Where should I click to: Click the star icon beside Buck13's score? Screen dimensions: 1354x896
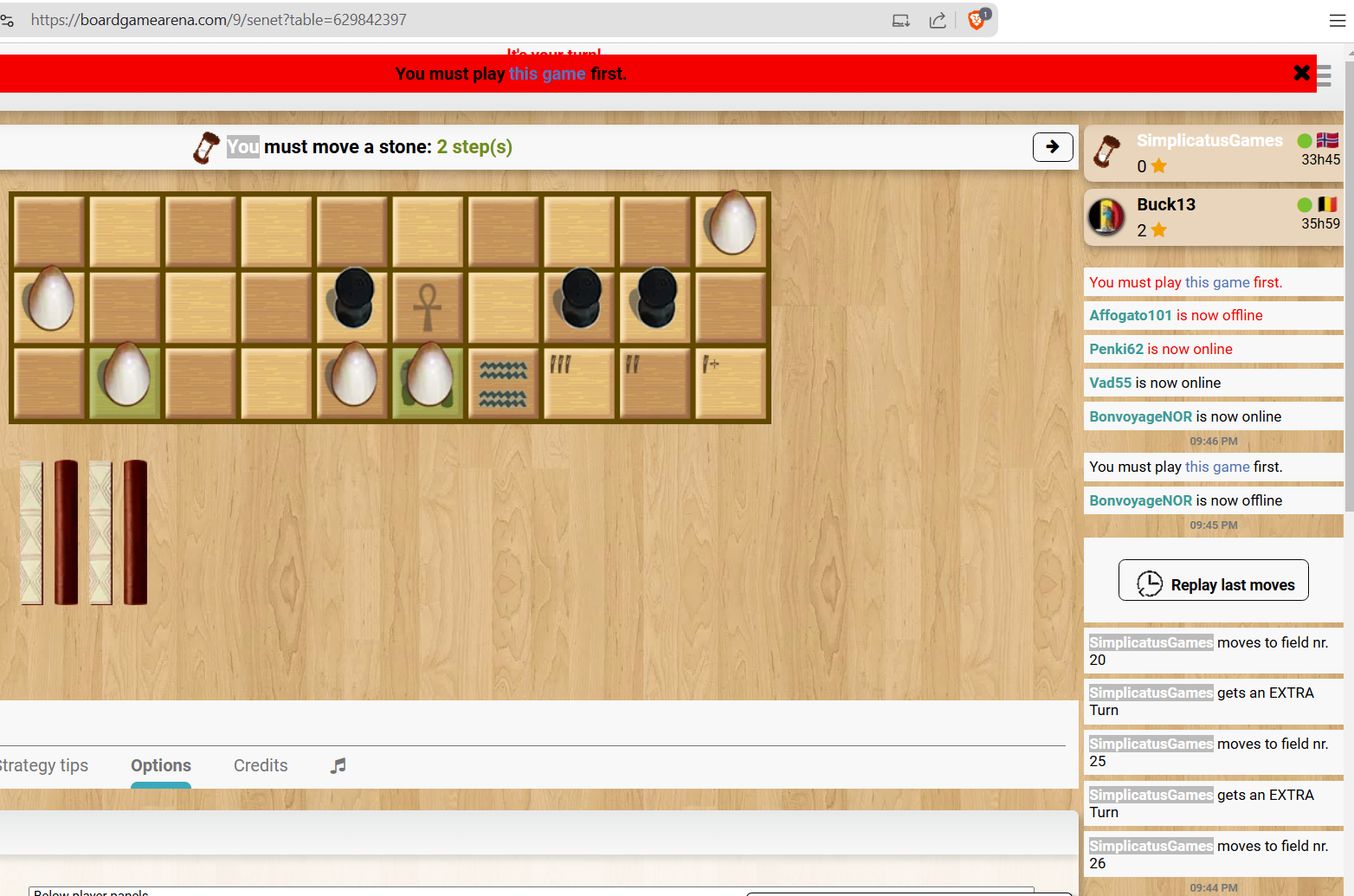click(1159, 230)
